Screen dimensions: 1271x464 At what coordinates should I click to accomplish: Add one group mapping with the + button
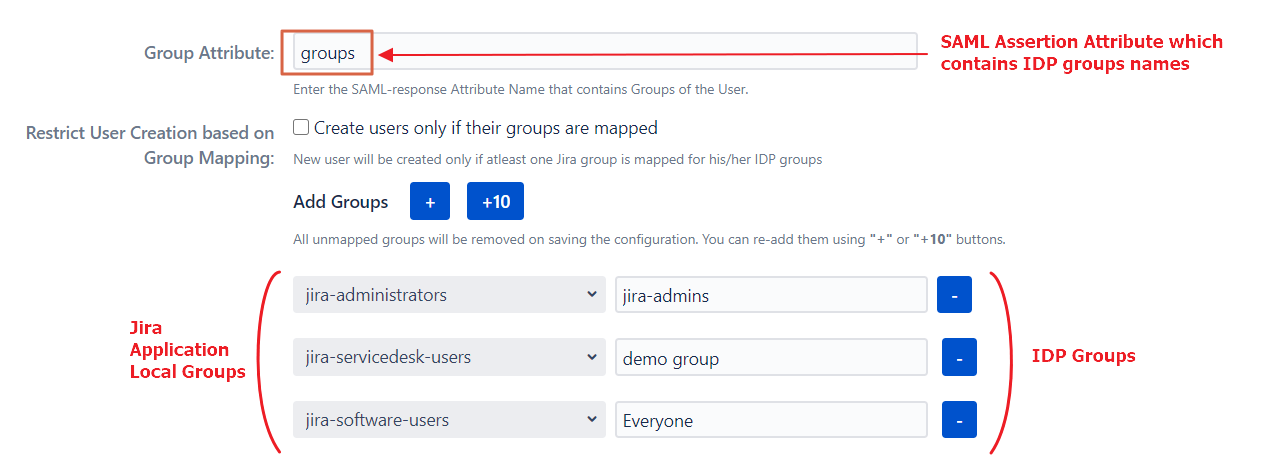430,201
